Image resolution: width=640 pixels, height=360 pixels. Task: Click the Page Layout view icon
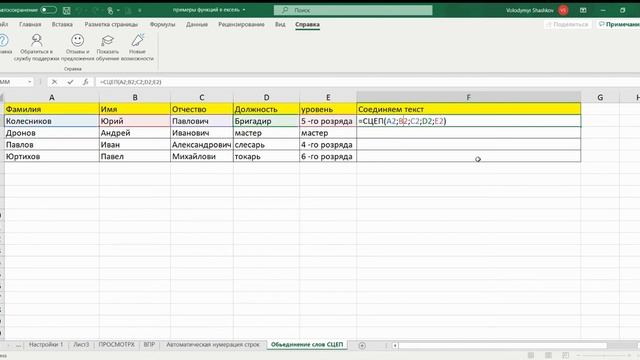pyautogui.click(x=548, y=356)
